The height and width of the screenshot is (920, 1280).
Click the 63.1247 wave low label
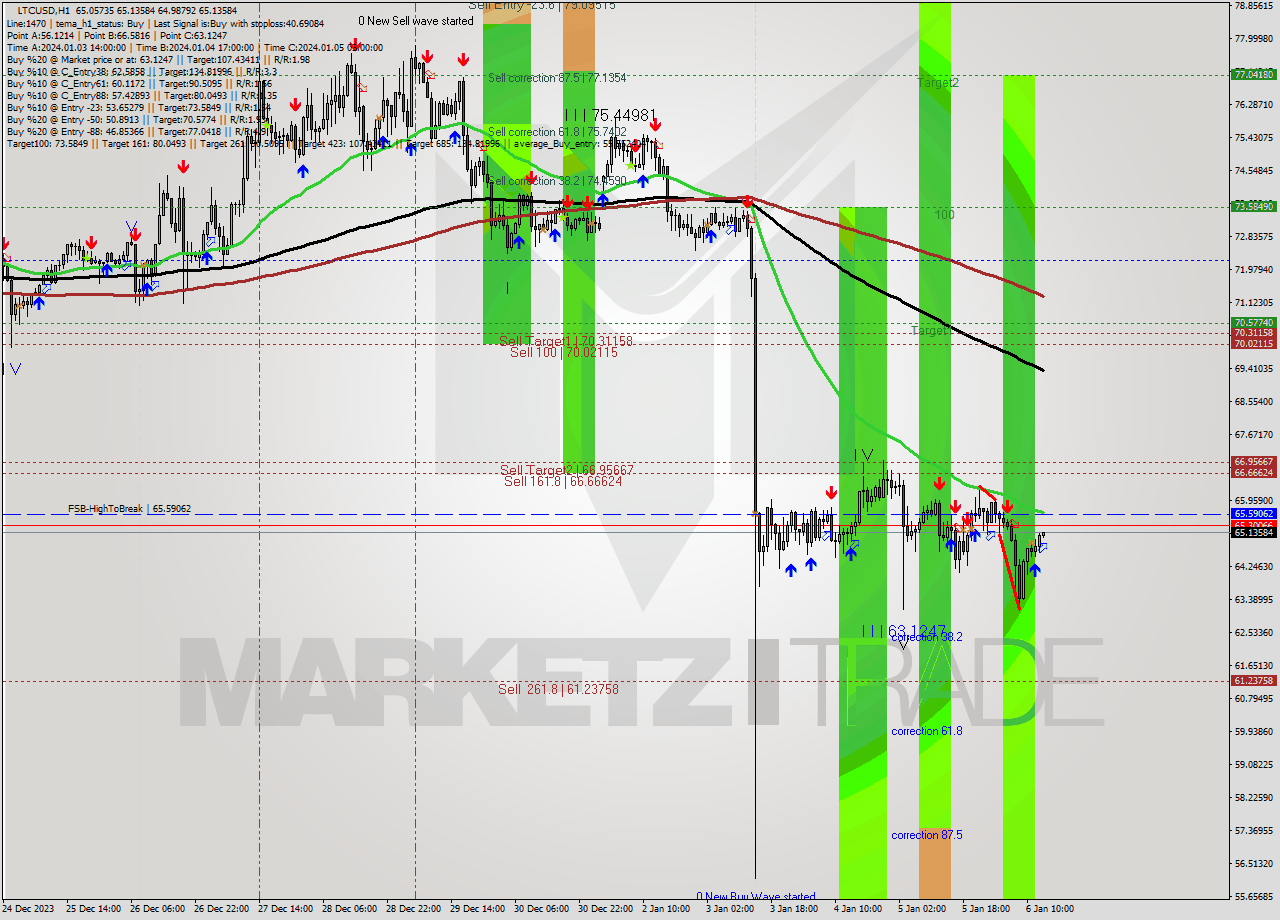(x=904, y=631)
